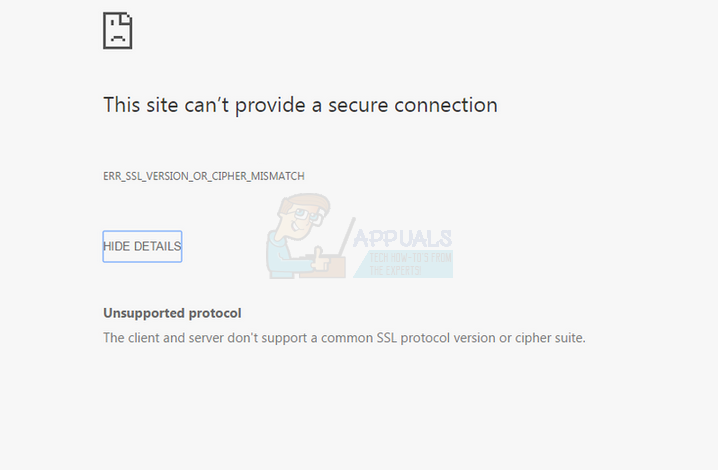718x470 pixels.
Task: Click the "This site can't provide a secure connection" heading
Action: pos(300,104)
